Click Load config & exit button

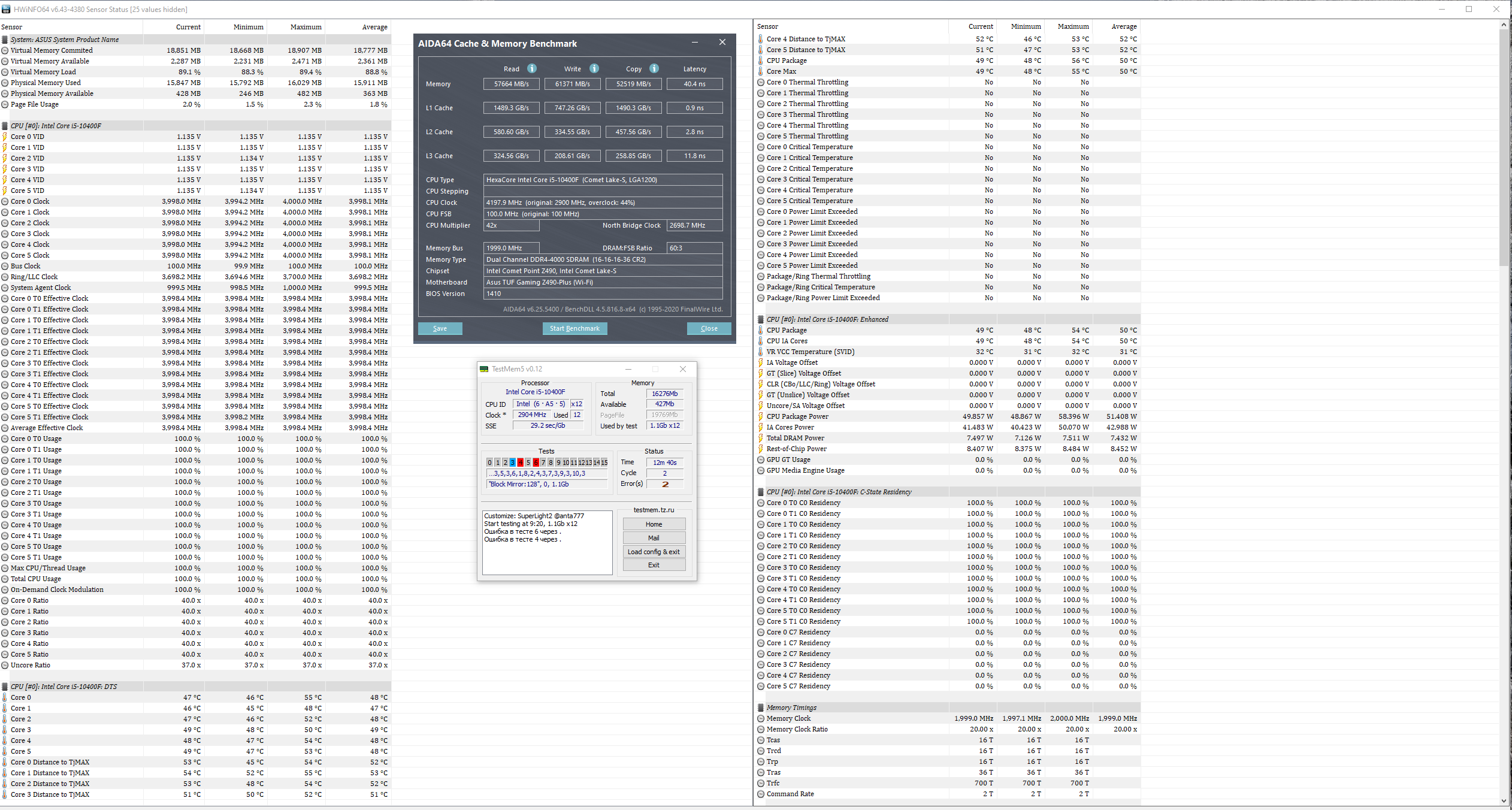[654, 552]
